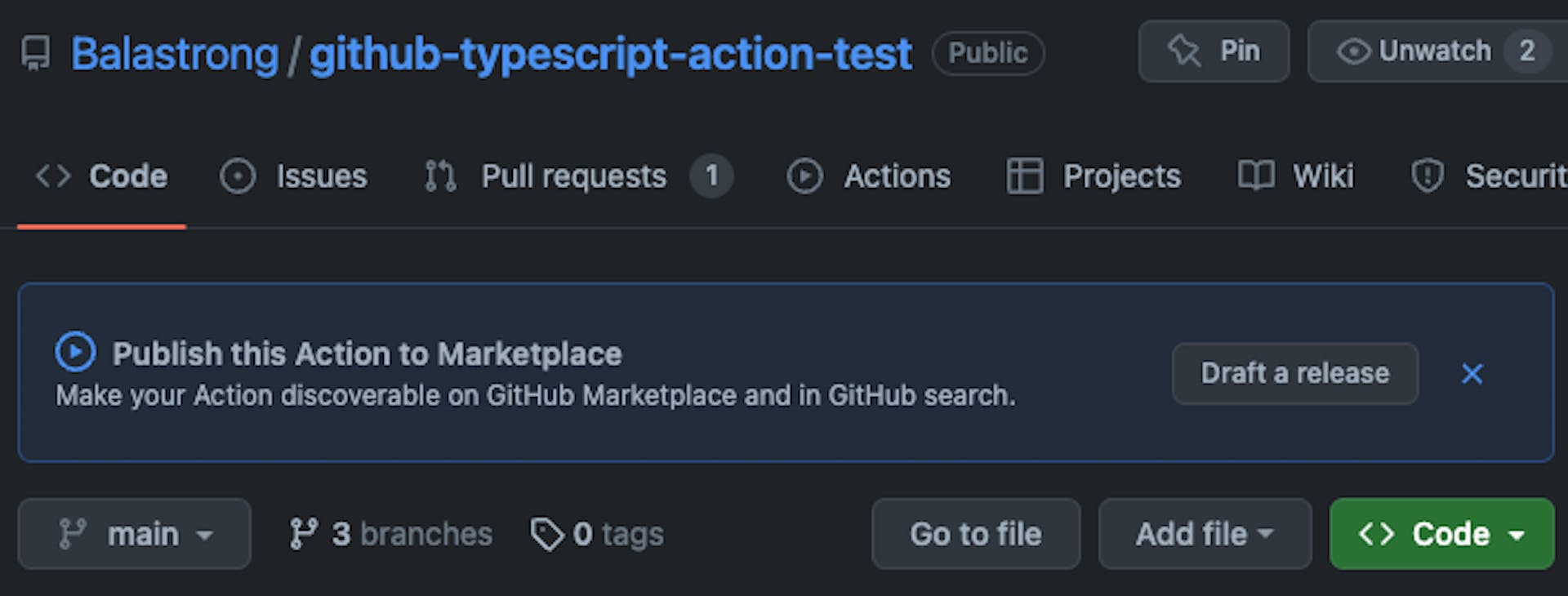This screenshot has width=1568, height=596.
Task: Click the pull request icon
Action: tap(440, 176)
